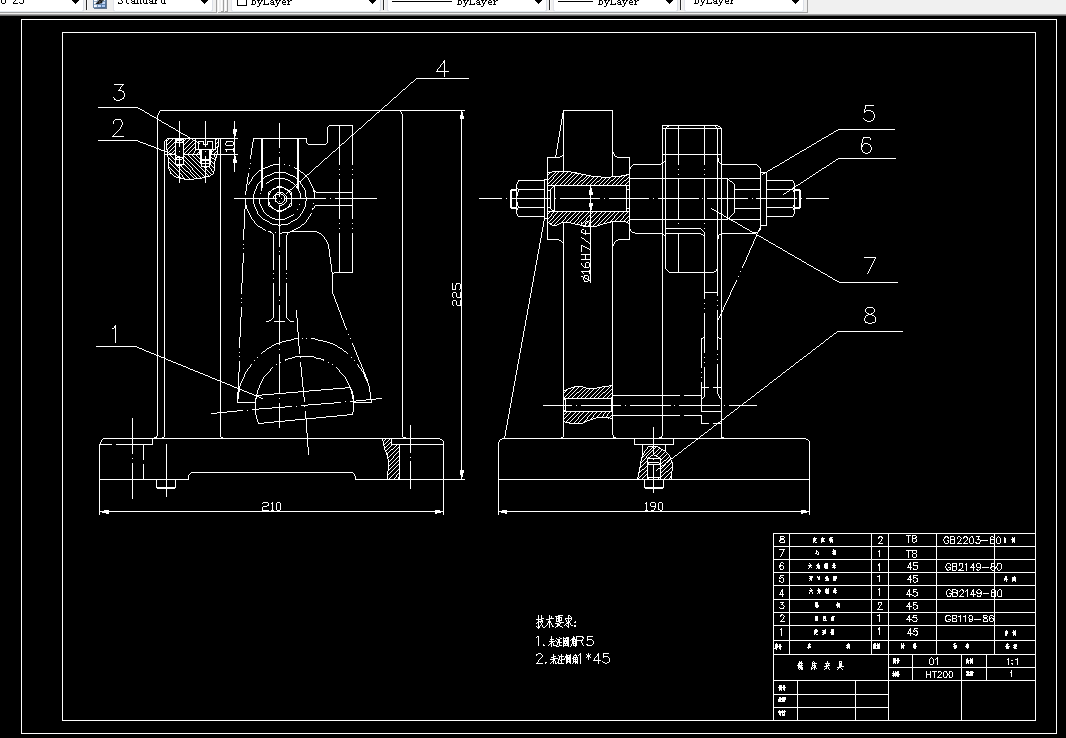Screen dimensions: 1066x738
Task: Select balloon callout number 5
Action: click(869, 113)
